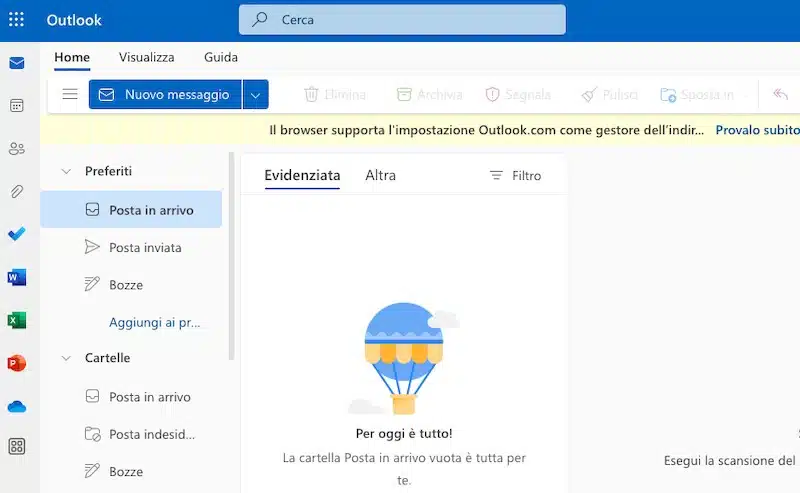Click the Archivia toolbar button

(430, 94)
